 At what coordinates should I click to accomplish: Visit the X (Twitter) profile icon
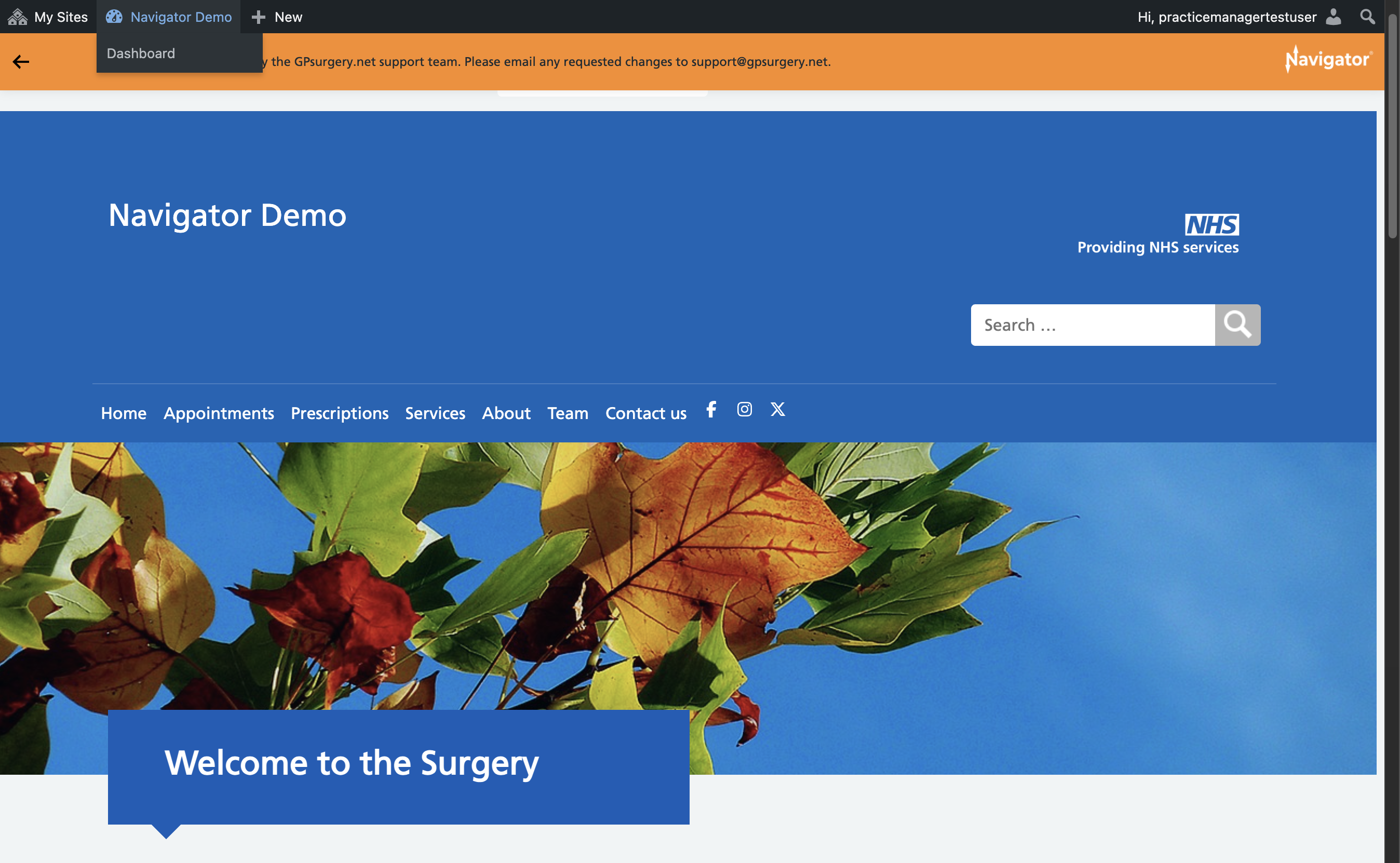point(777,409)
